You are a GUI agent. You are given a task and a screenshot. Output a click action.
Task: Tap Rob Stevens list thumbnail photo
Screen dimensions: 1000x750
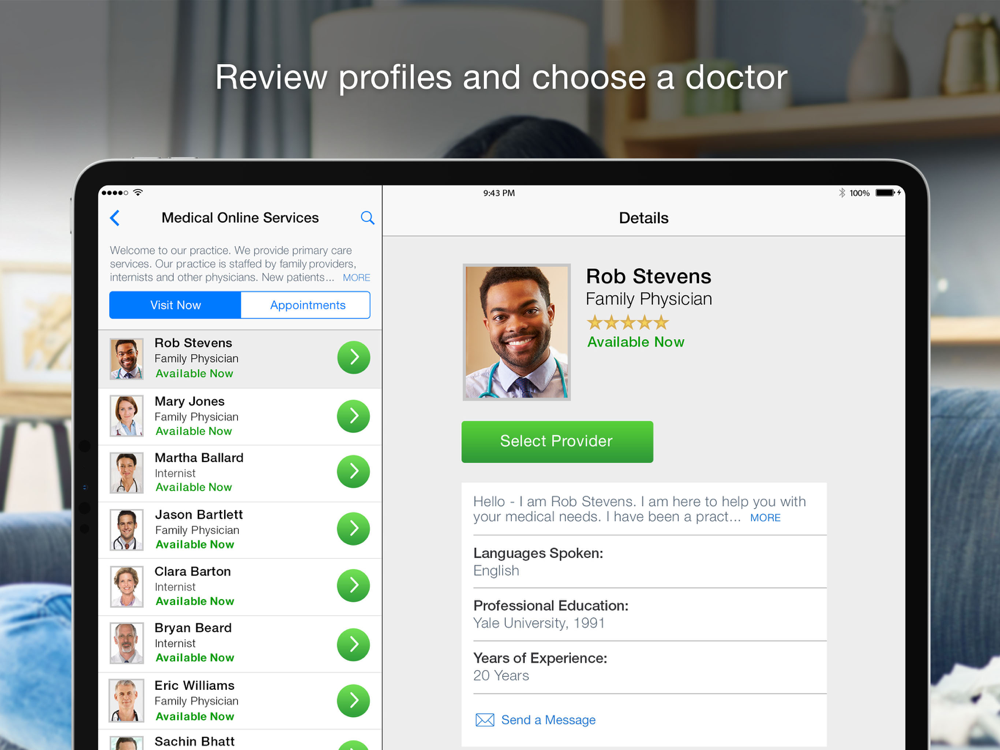(126, 359)
